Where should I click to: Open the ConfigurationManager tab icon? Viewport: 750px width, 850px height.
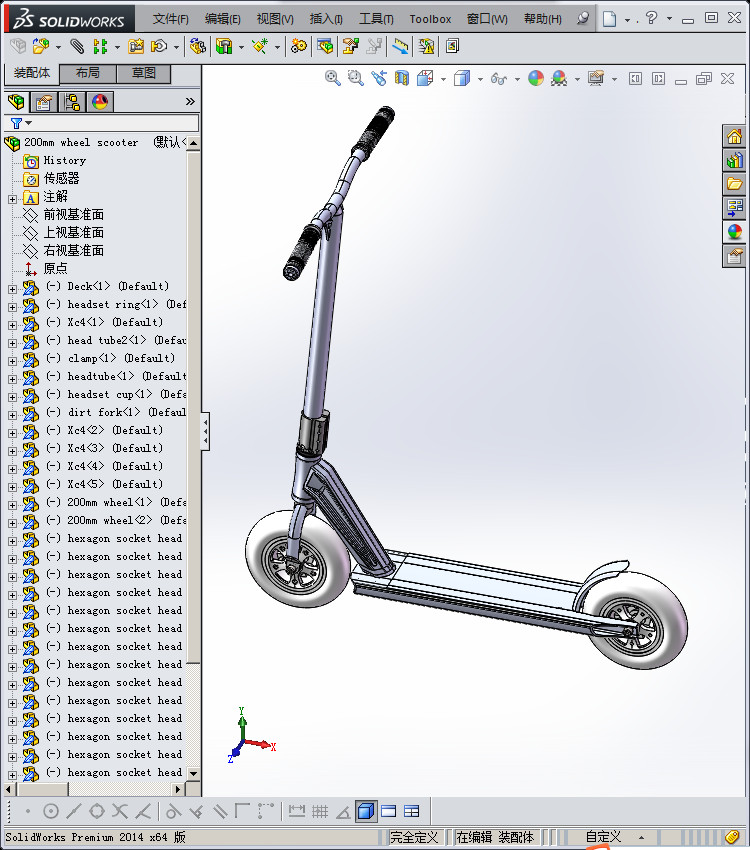72,101
